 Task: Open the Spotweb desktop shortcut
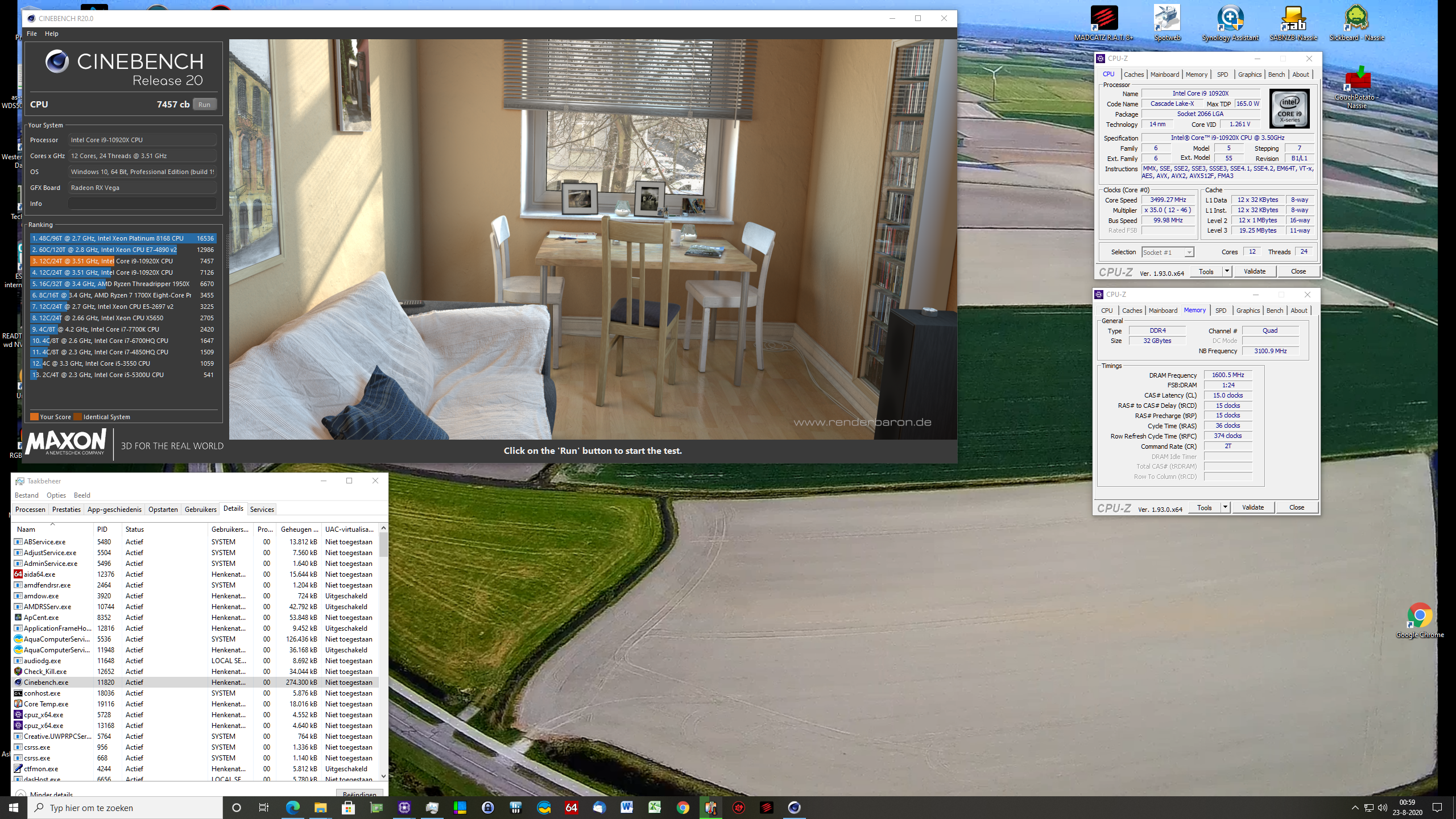tap(1167, 23)
